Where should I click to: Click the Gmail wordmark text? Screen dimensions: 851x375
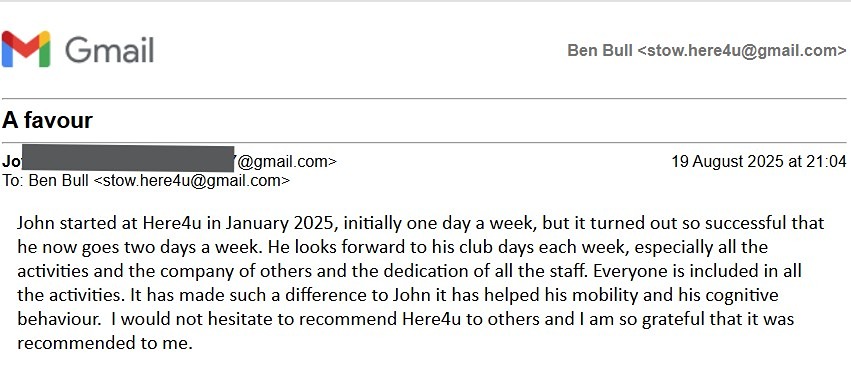(x=110, y=50)
